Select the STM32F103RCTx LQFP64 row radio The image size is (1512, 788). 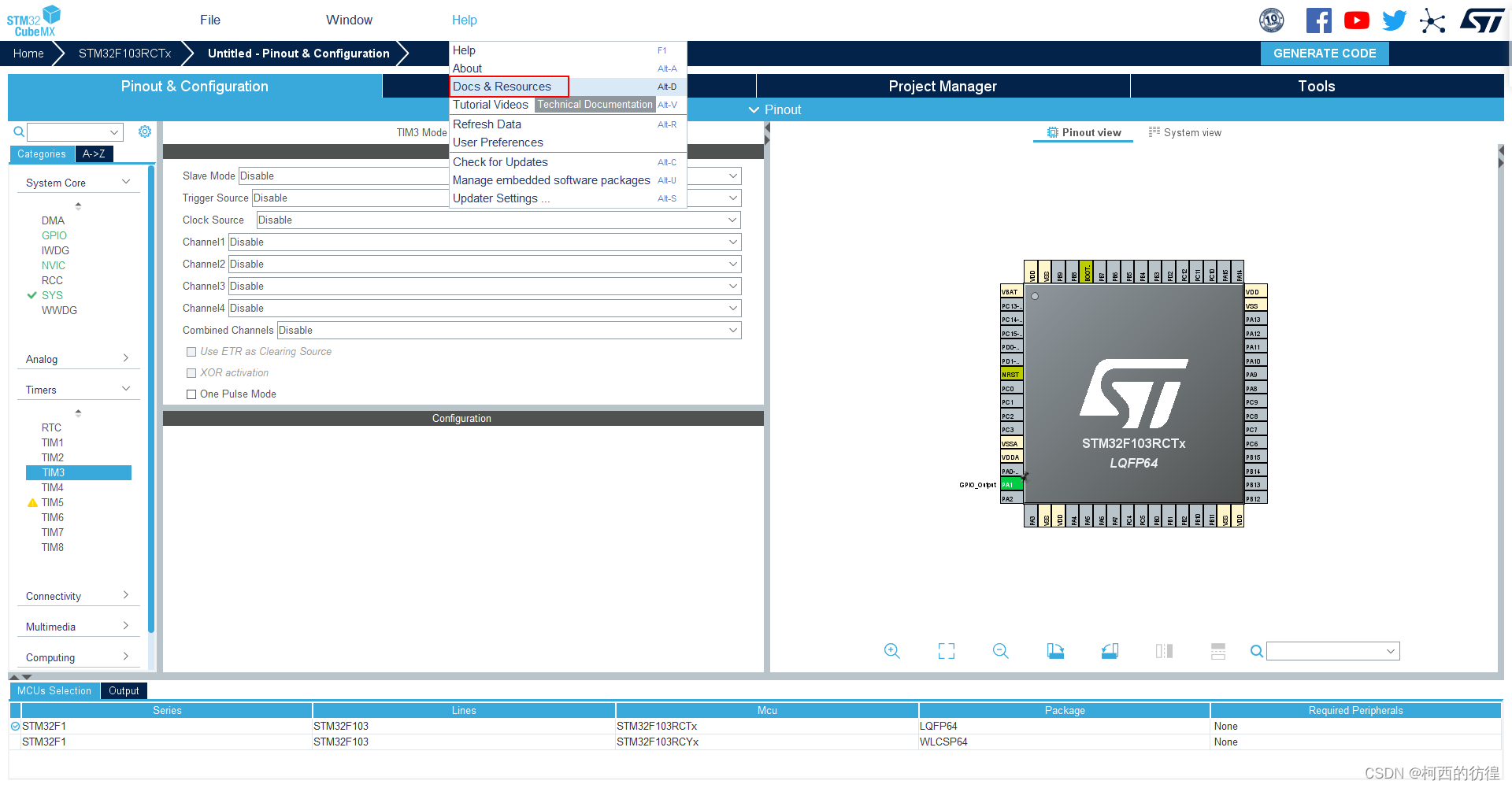[15, 726]
